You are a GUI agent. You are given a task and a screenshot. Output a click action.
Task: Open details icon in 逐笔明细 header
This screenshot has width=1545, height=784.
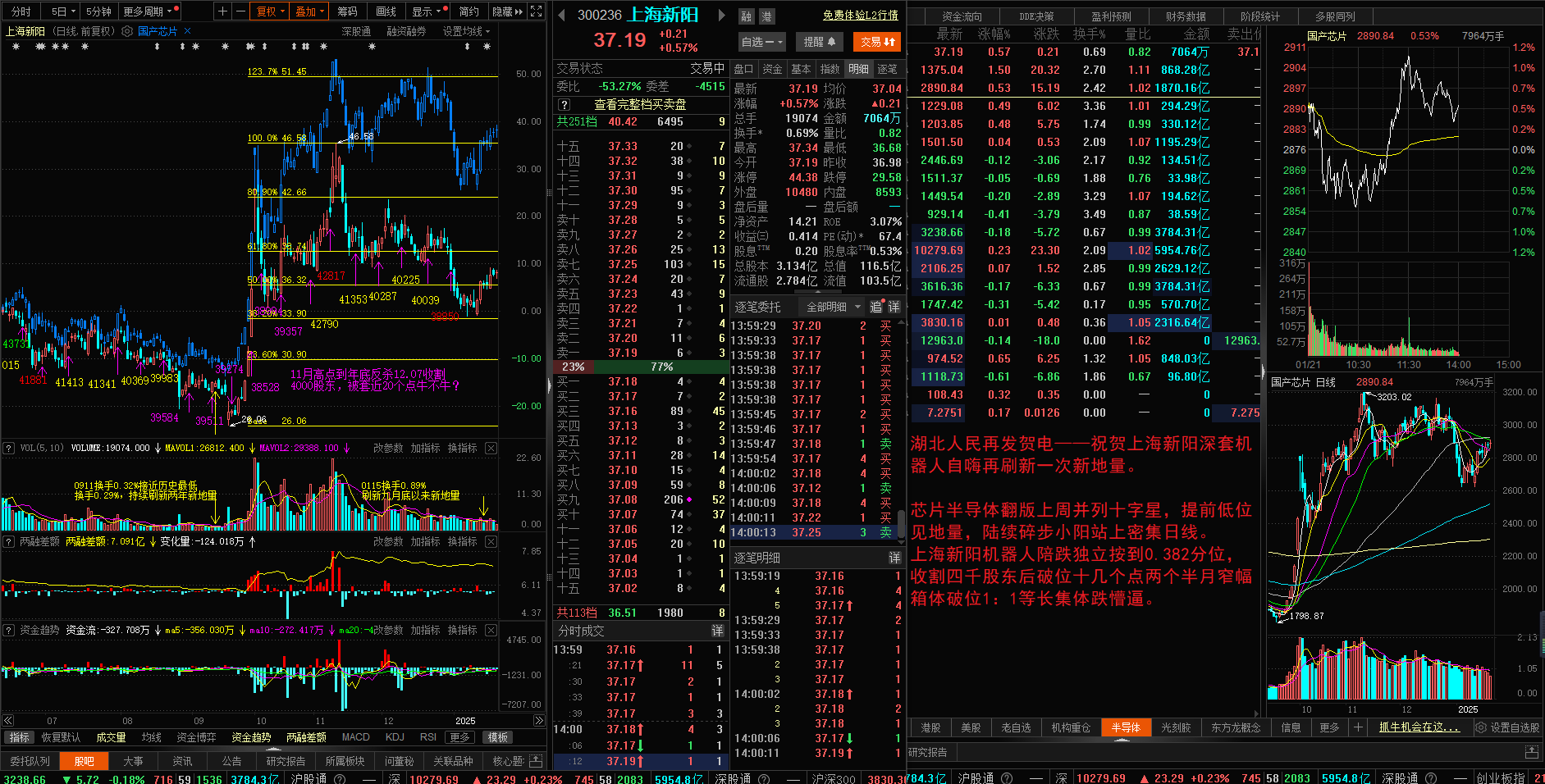pyautogui.click(x=894, y=558)
